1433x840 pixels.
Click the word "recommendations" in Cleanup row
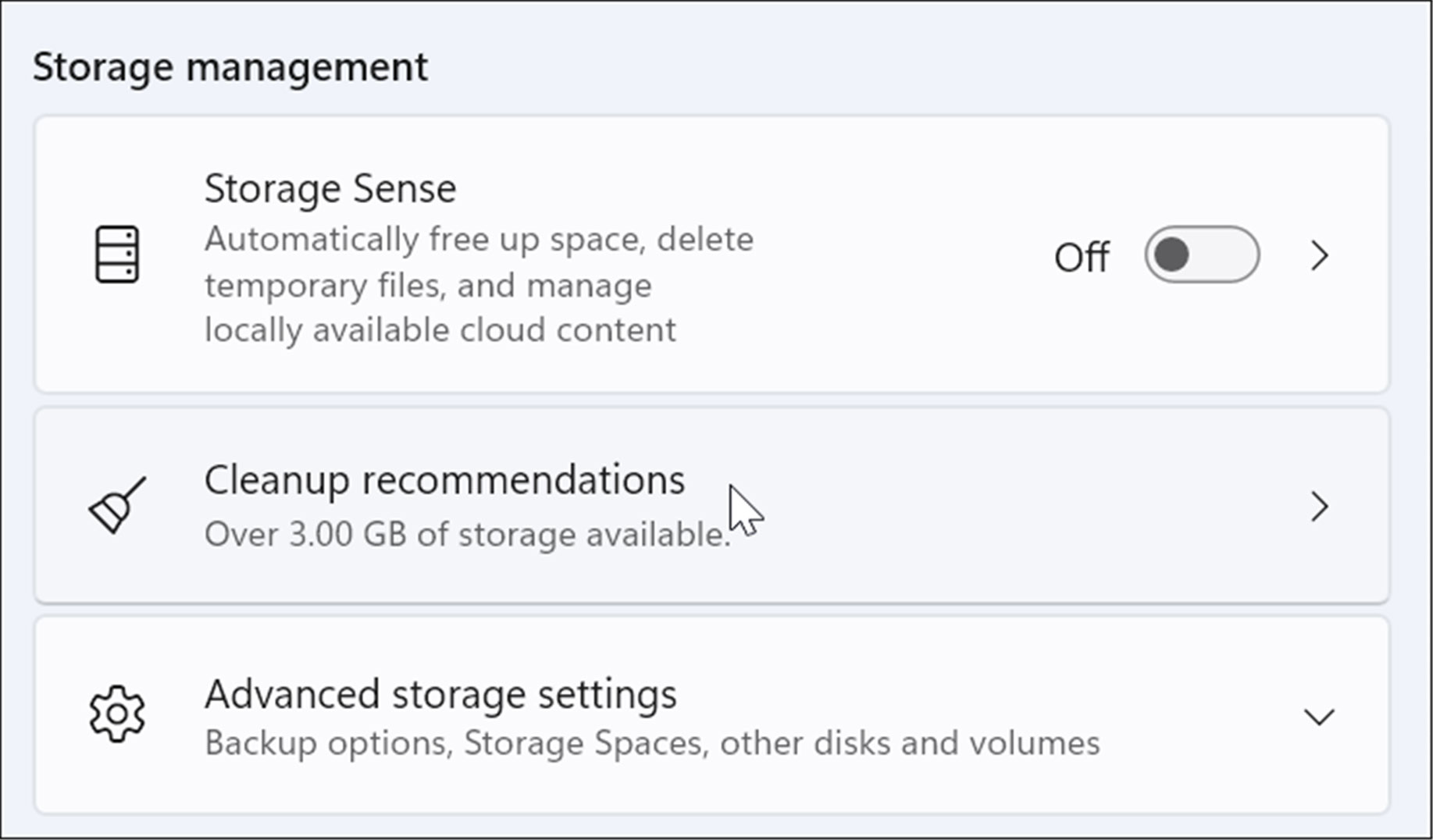(x=523, y=480)
